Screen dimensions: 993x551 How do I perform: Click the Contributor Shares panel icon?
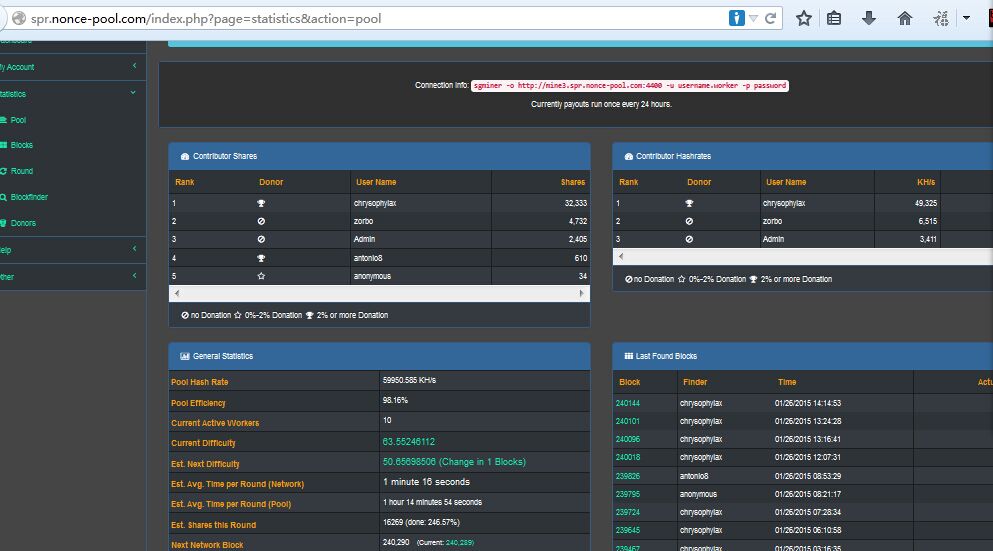point(185,156)
